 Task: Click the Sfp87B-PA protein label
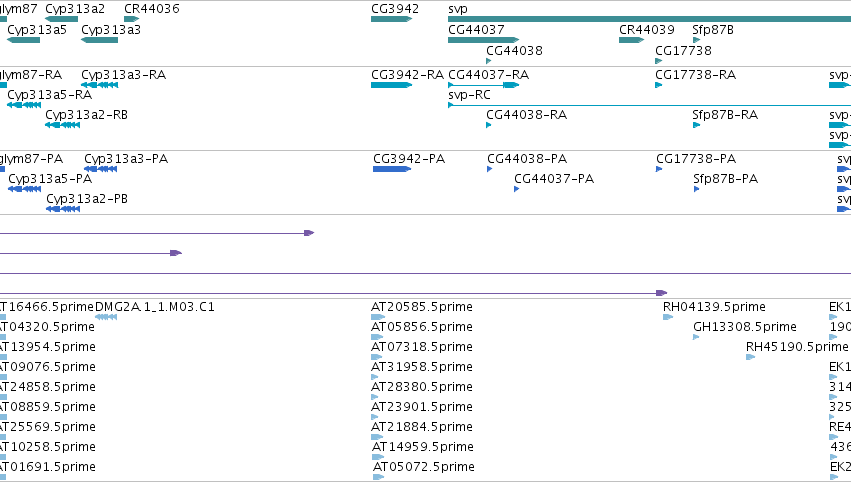(x=725, y=179)
